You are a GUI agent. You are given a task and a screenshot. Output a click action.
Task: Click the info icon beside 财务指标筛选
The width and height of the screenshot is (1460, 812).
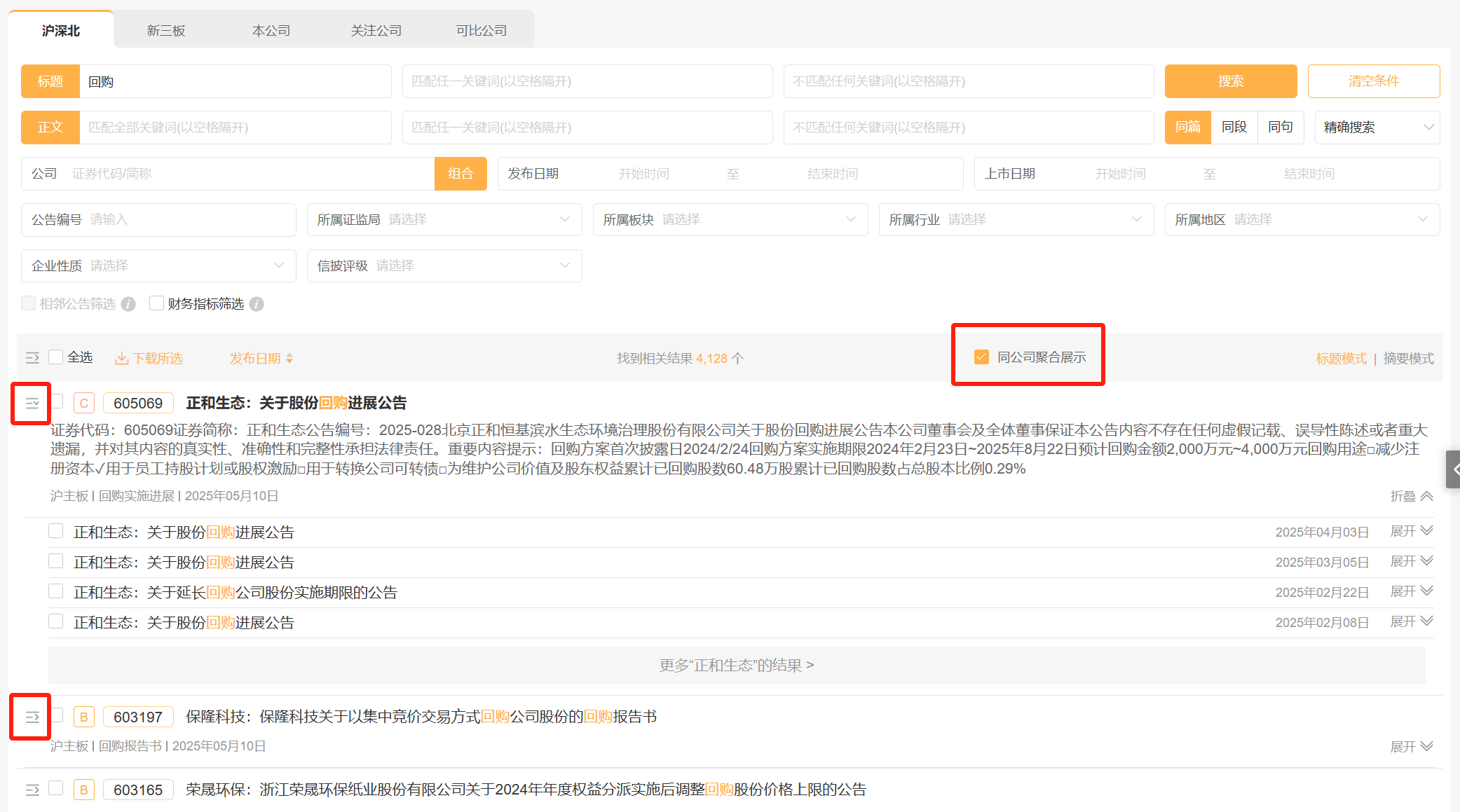click(x=257, y=303)
